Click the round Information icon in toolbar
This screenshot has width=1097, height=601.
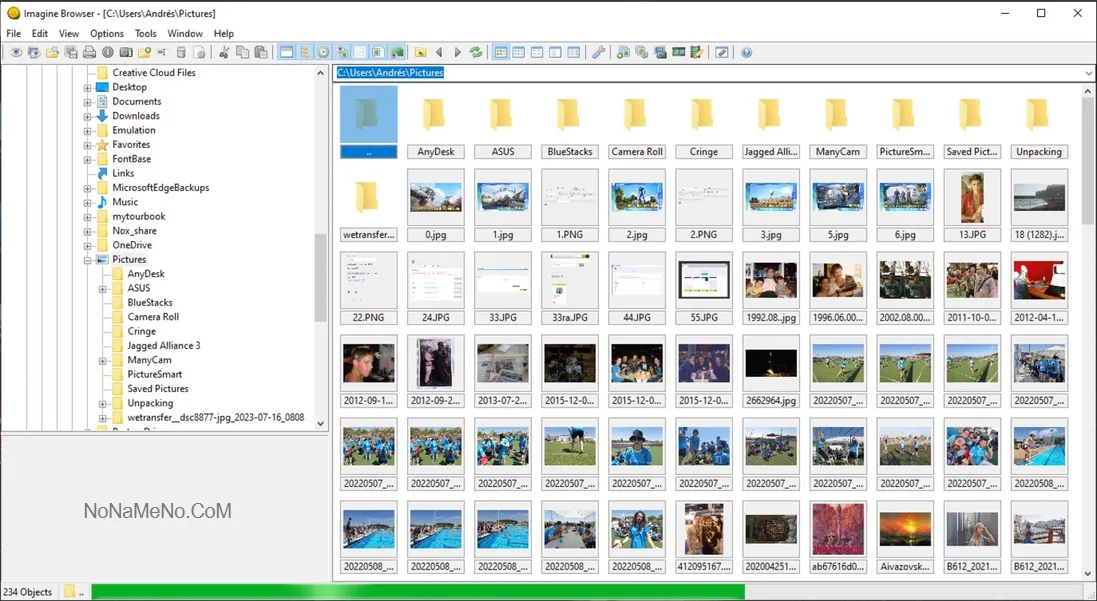click(107, 53)
